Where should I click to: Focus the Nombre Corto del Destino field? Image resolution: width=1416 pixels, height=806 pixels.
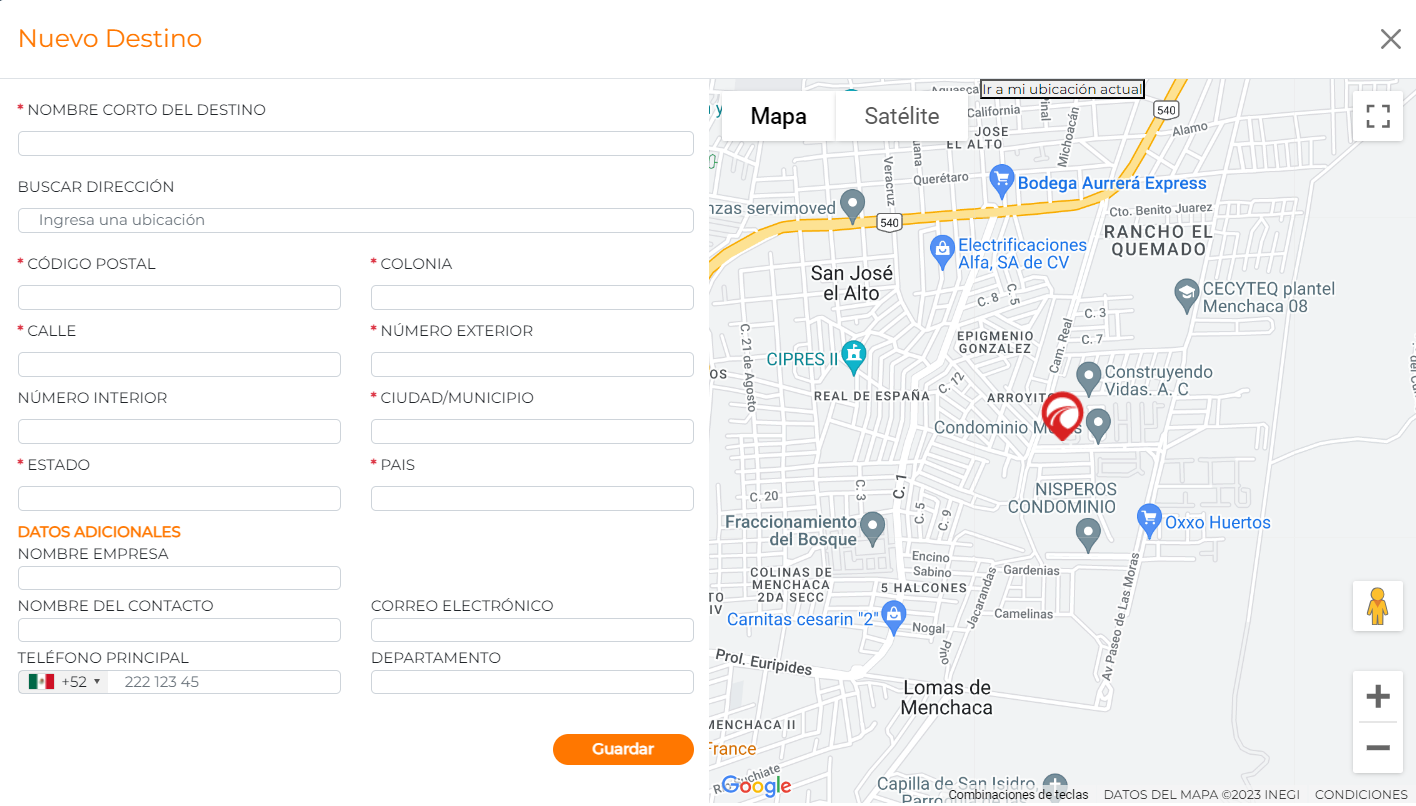[x=356, y=143]
